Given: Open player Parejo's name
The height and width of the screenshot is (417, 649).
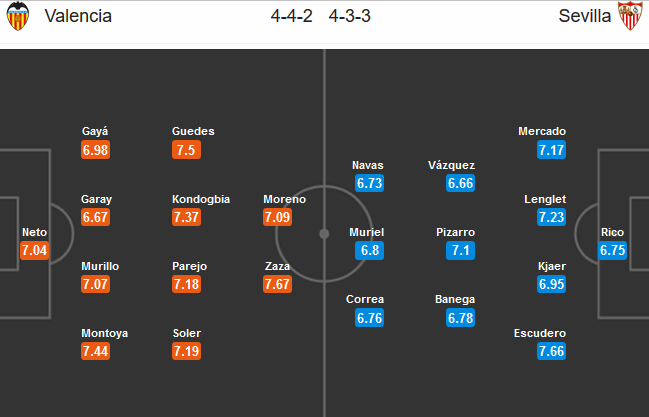Looking at the screenshot, I should point(189,266).
